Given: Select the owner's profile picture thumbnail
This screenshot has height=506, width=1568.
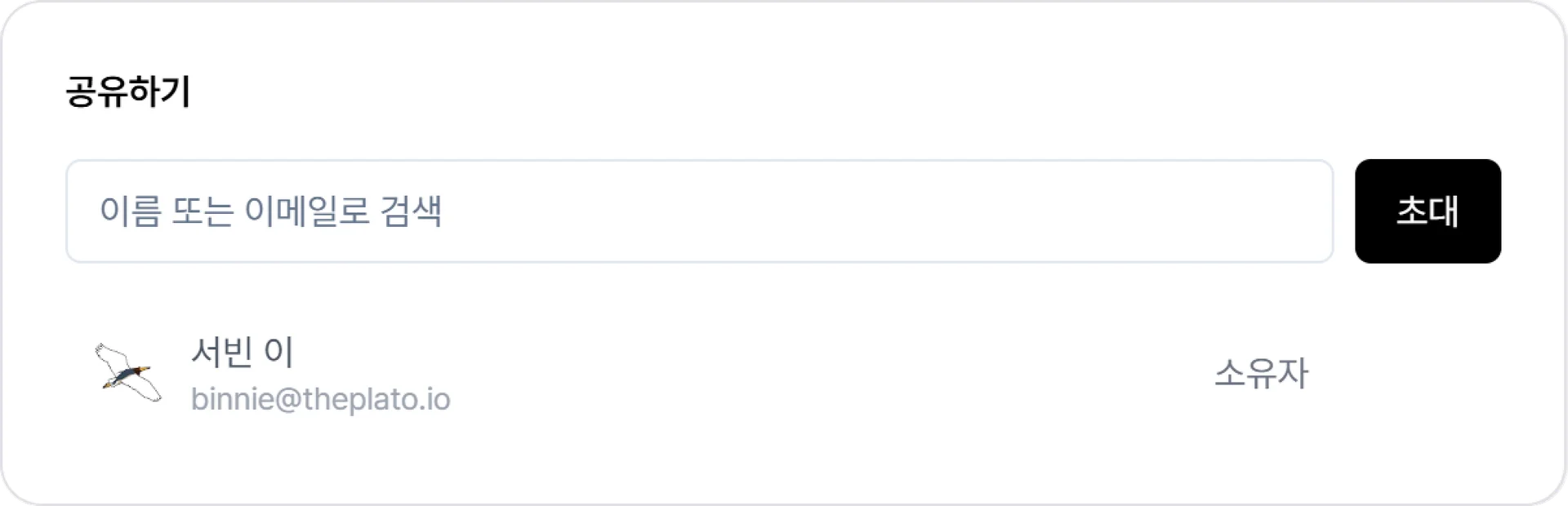Looking at the screenshot, I should [128, 374].
